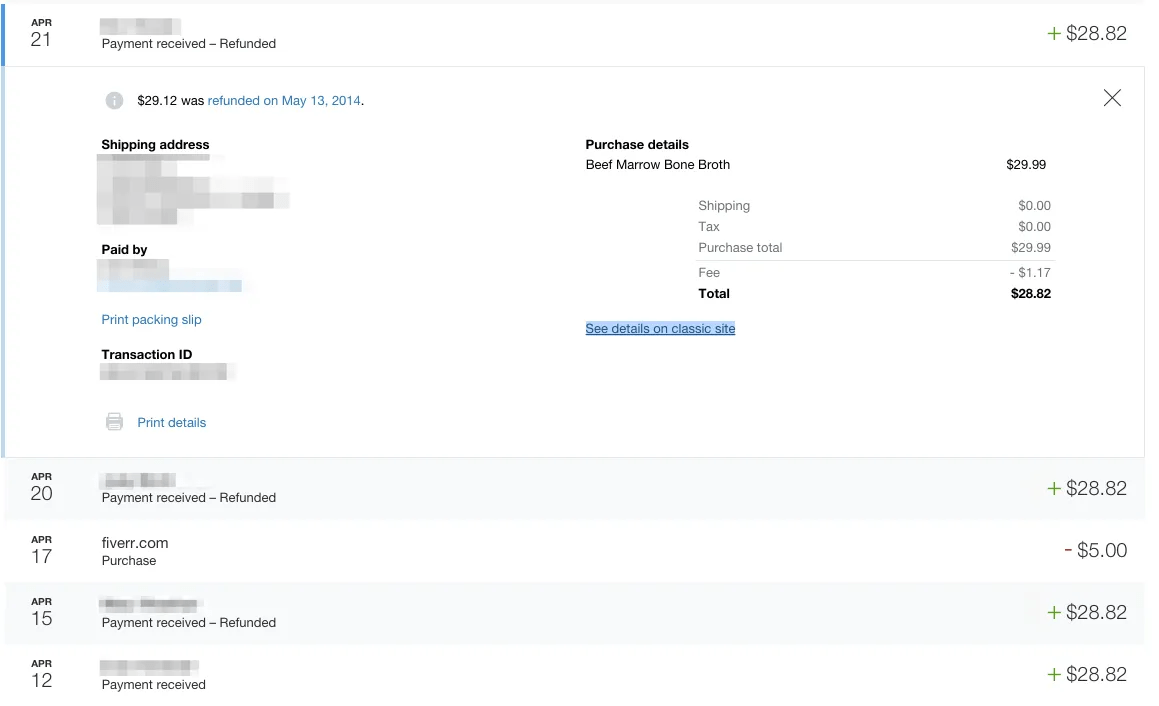Screen dimensions: 1159x706
Task: Click the +$28.82 amount on Apr 21
Action: pos(1087,33)
